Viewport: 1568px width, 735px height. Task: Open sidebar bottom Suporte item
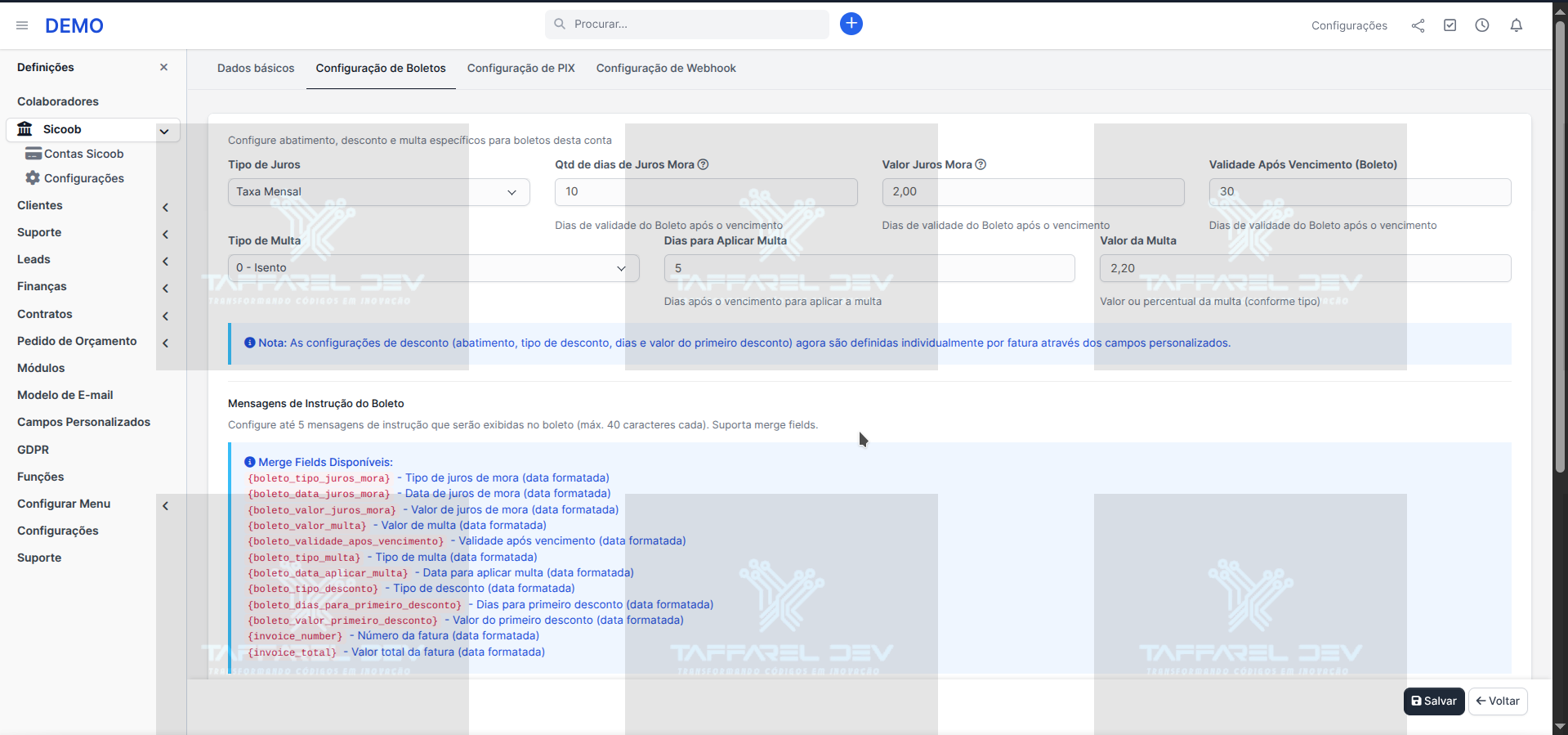point(39,558)
